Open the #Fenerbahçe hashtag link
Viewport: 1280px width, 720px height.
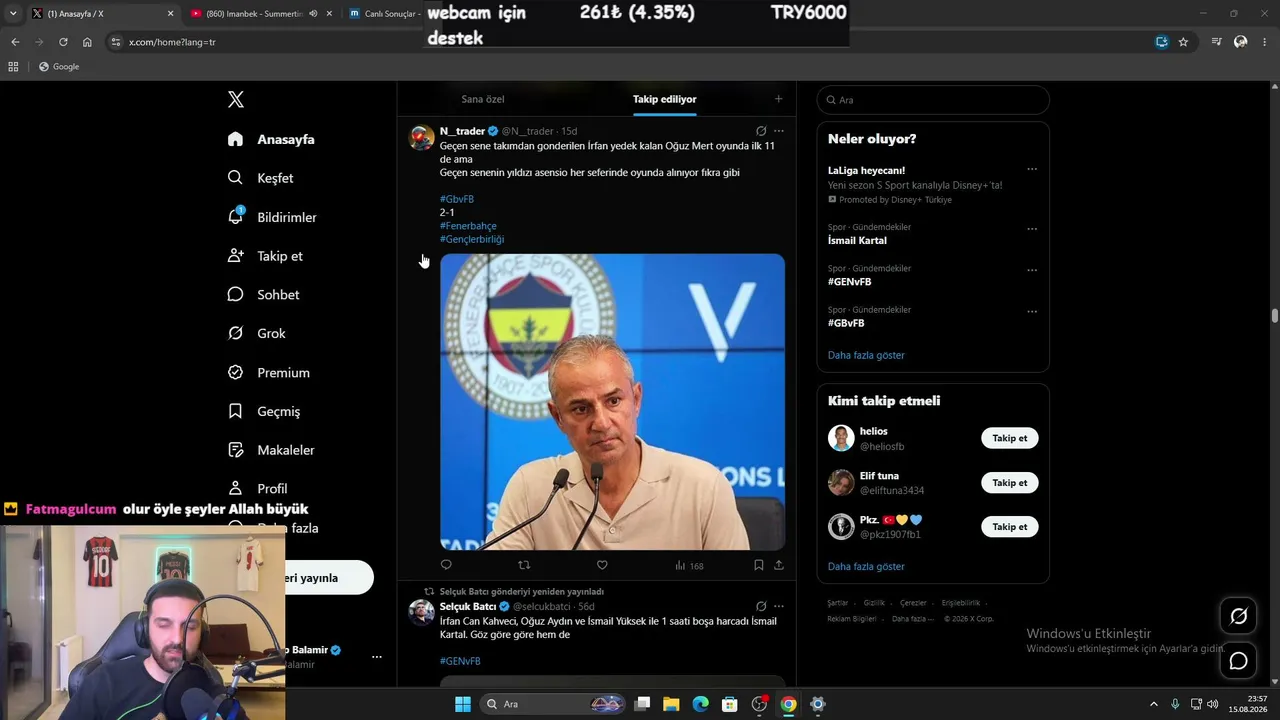point(468,226)
